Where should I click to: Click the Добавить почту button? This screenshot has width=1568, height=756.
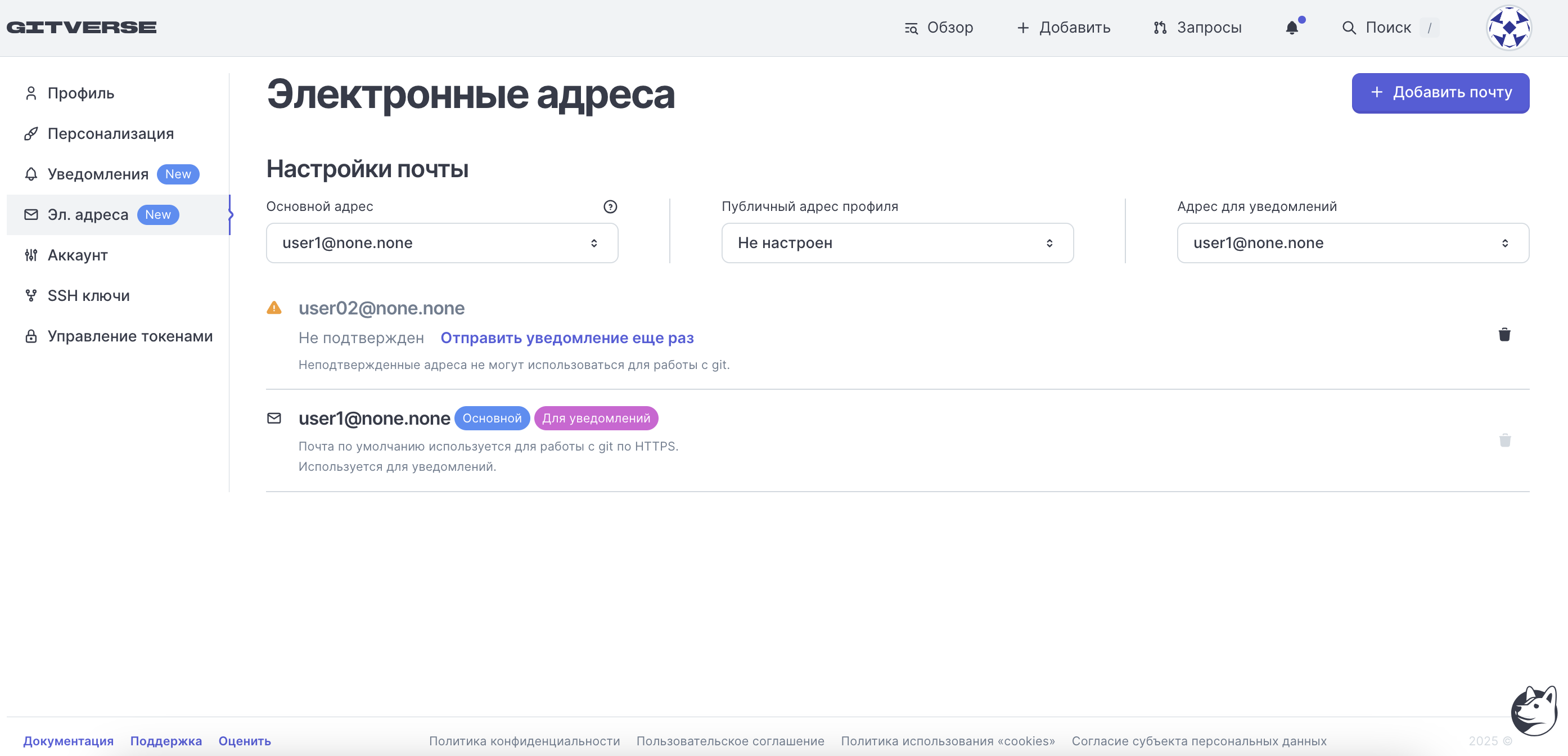pos(1440,92)
